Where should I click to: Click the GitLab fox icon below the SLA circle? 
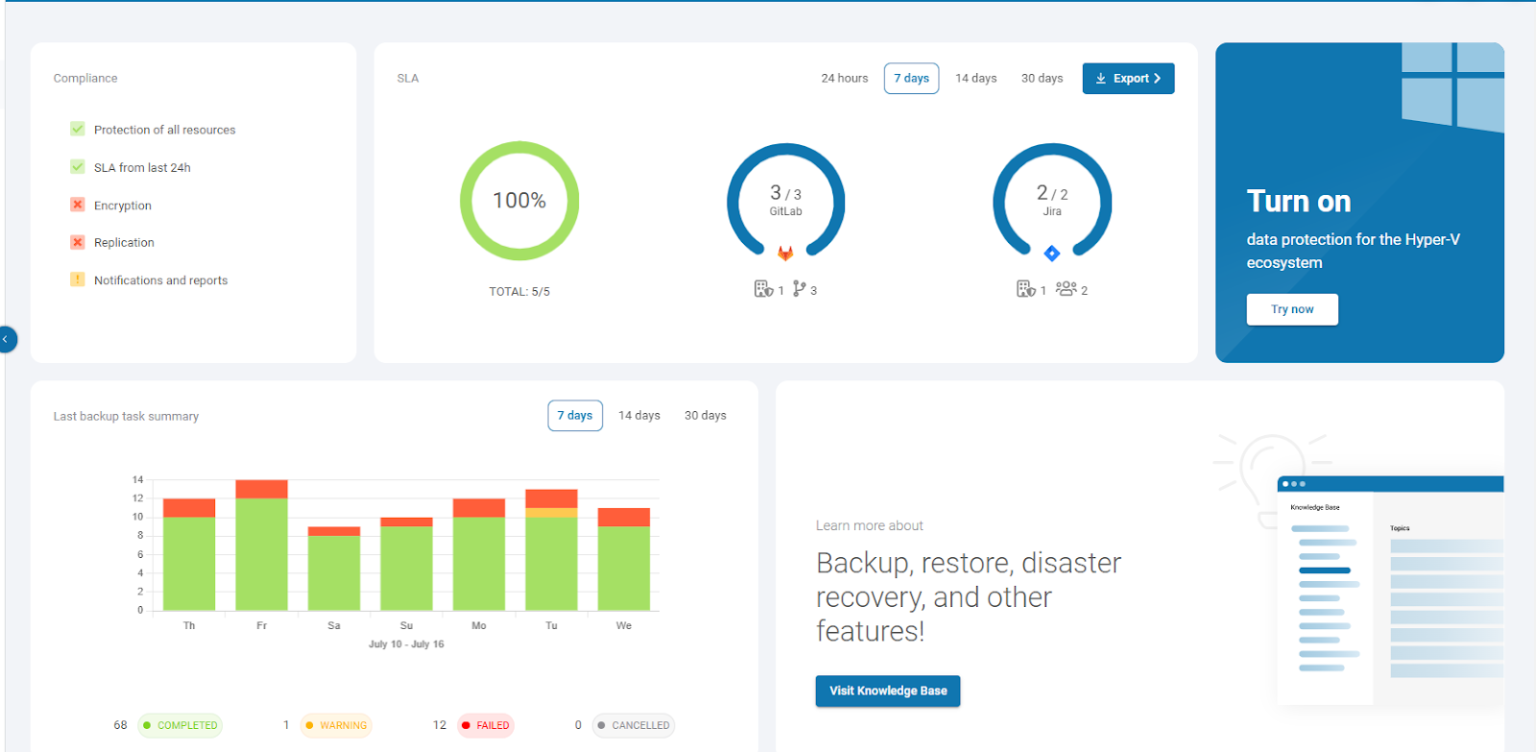tap(786, 253)
